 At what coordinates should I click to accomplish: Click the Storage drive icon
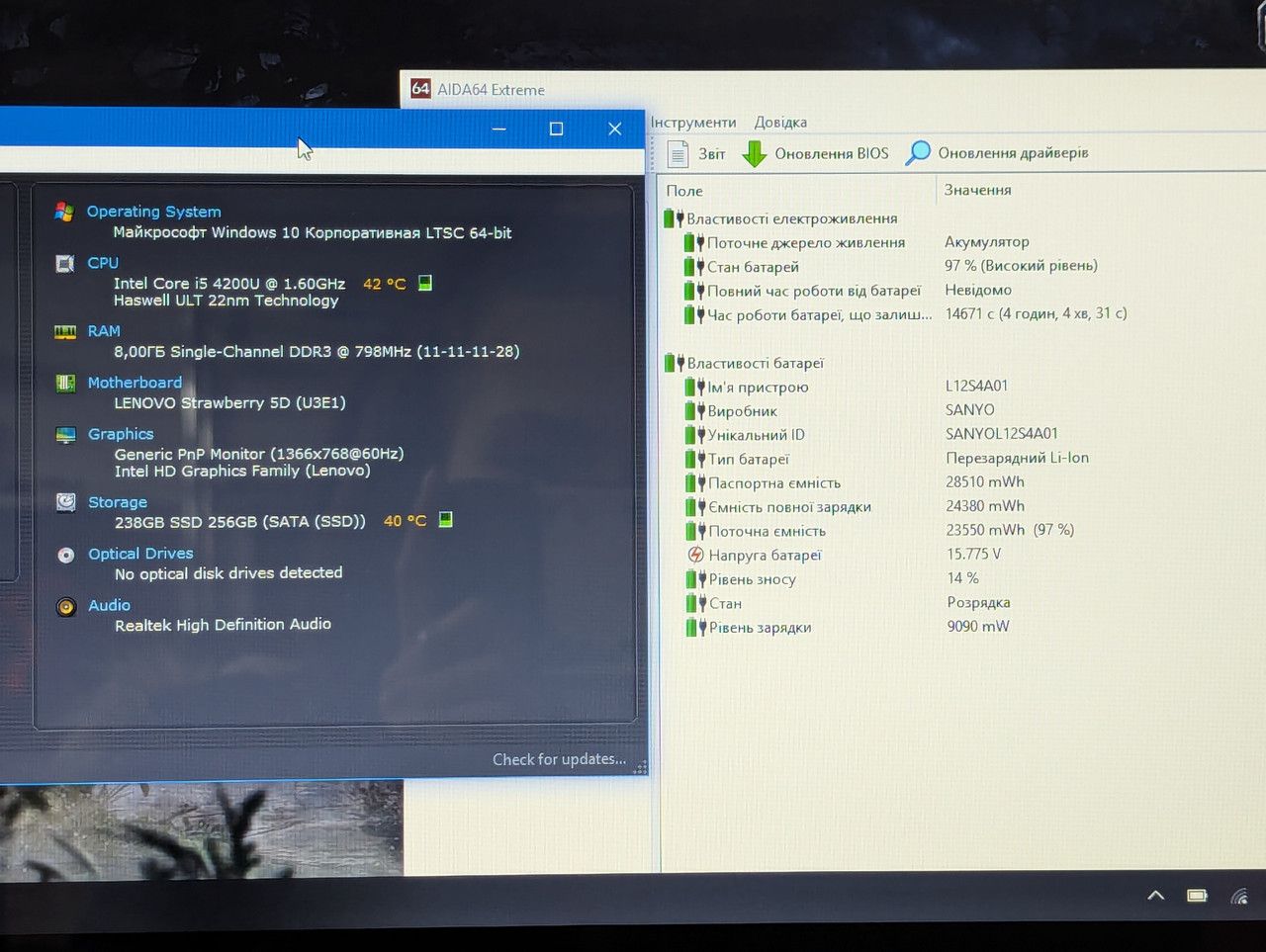[66, 502]
